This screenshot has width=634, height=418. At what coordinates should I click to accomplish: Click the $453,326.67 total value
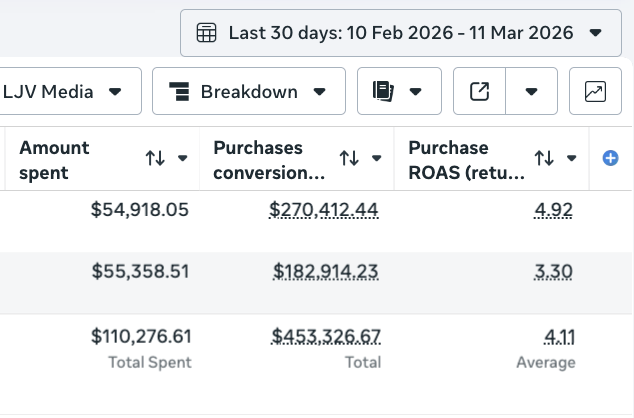(x=326, y=336)
